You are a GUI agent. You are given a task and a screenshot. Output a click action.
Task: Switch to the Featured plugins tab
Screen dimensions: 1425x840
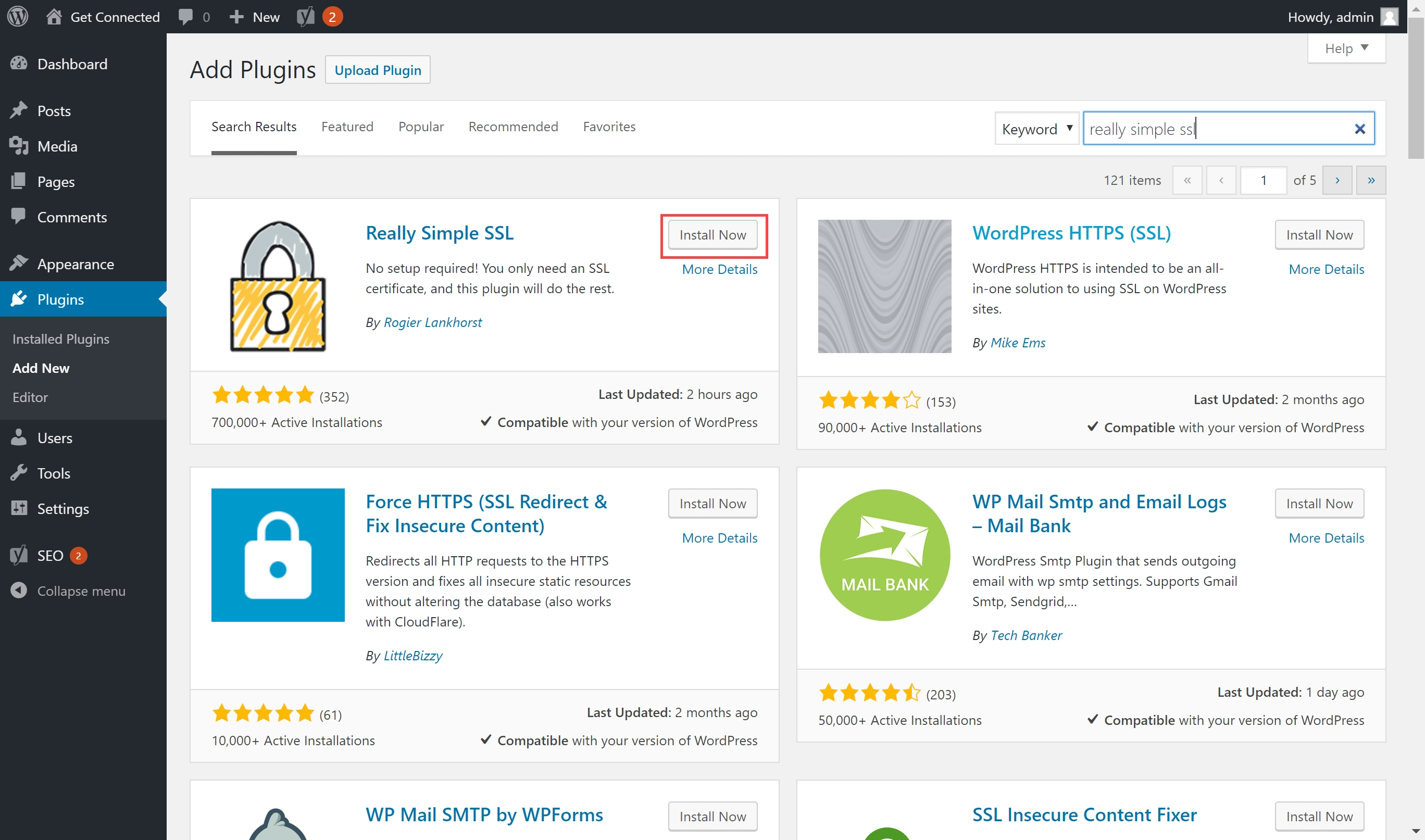[347, 126]
